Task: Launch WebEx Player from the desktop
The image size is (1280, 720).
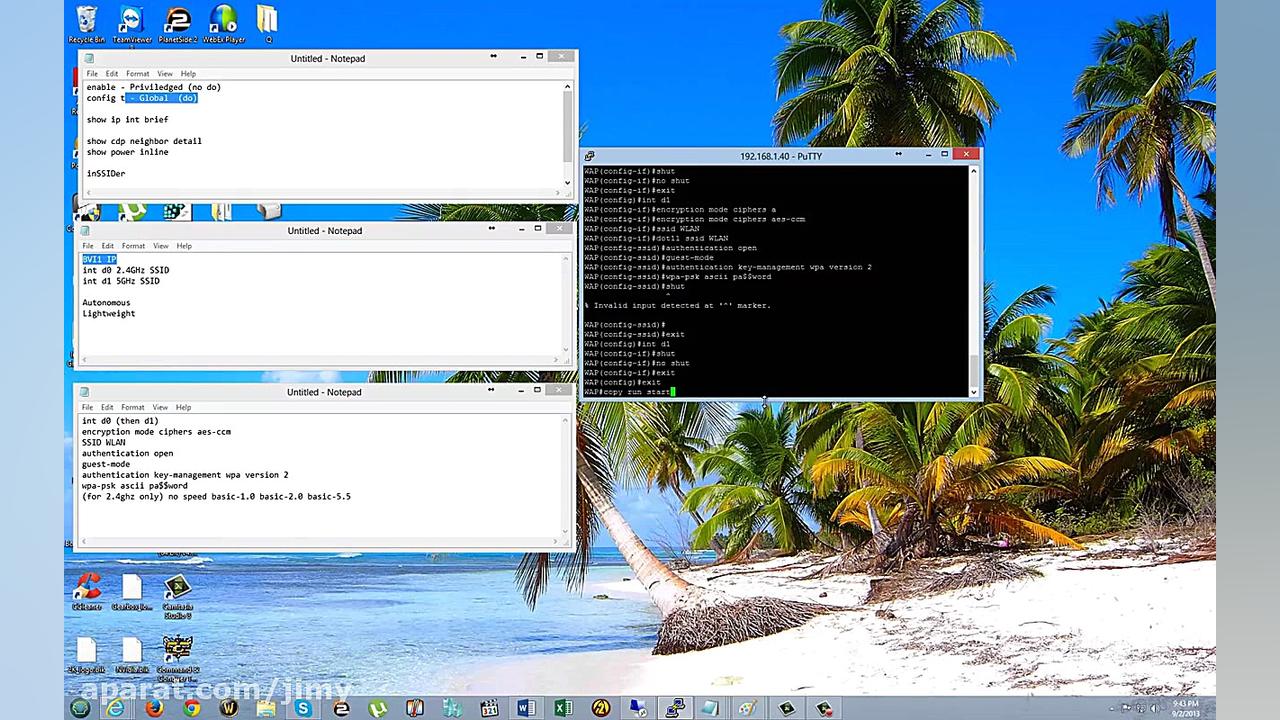Action: 223,20
